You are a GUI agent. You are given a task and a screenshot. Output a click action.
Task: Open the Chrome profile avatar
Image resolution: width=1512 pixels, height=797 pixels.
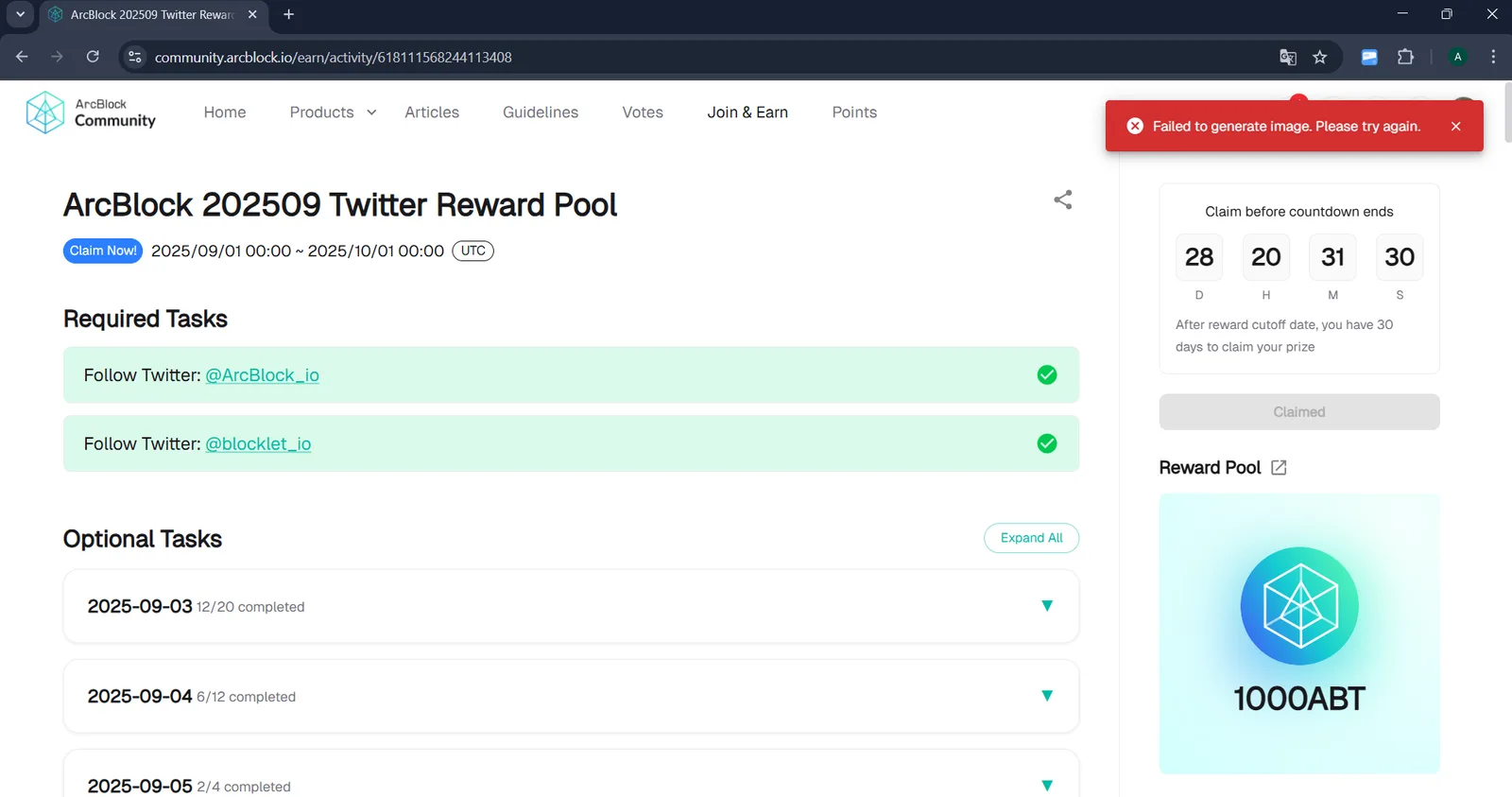(1458, 57)
